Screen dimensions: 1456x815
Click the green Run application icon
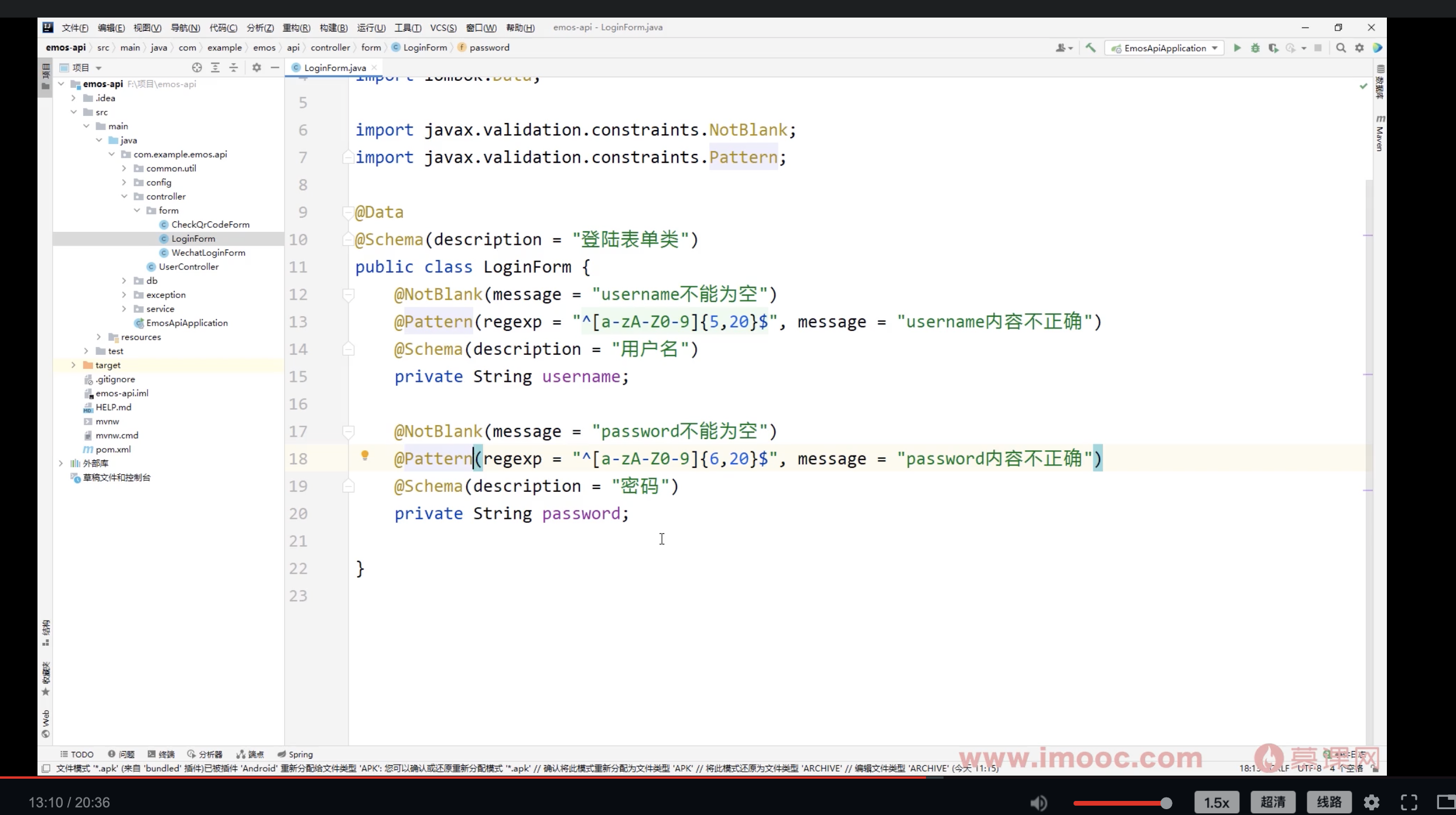click(x=1237, y=48)
